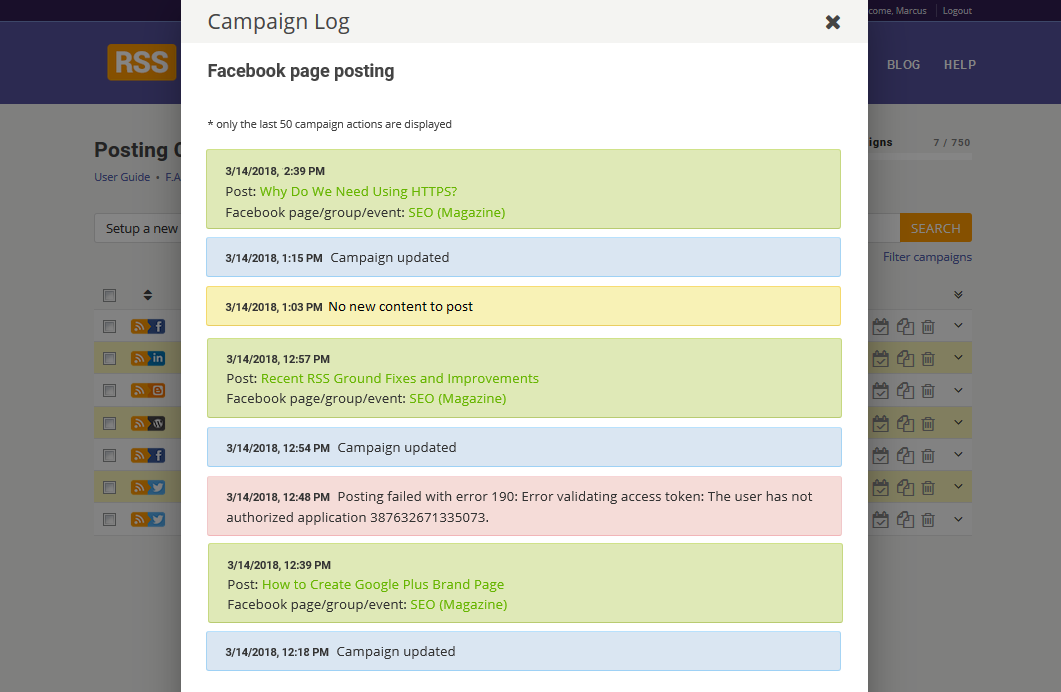Click the topmost RSS-to-Facebook campaign icon
This screenshot has width=1061, height=692.
tap(148, 326)
